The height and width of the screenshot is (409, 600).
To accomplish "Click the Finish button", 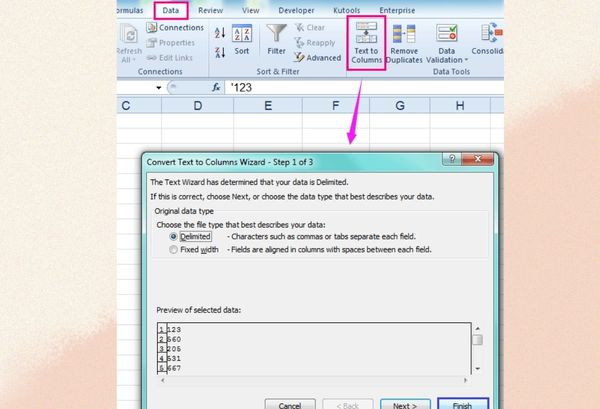I will (x=463, y=405).
